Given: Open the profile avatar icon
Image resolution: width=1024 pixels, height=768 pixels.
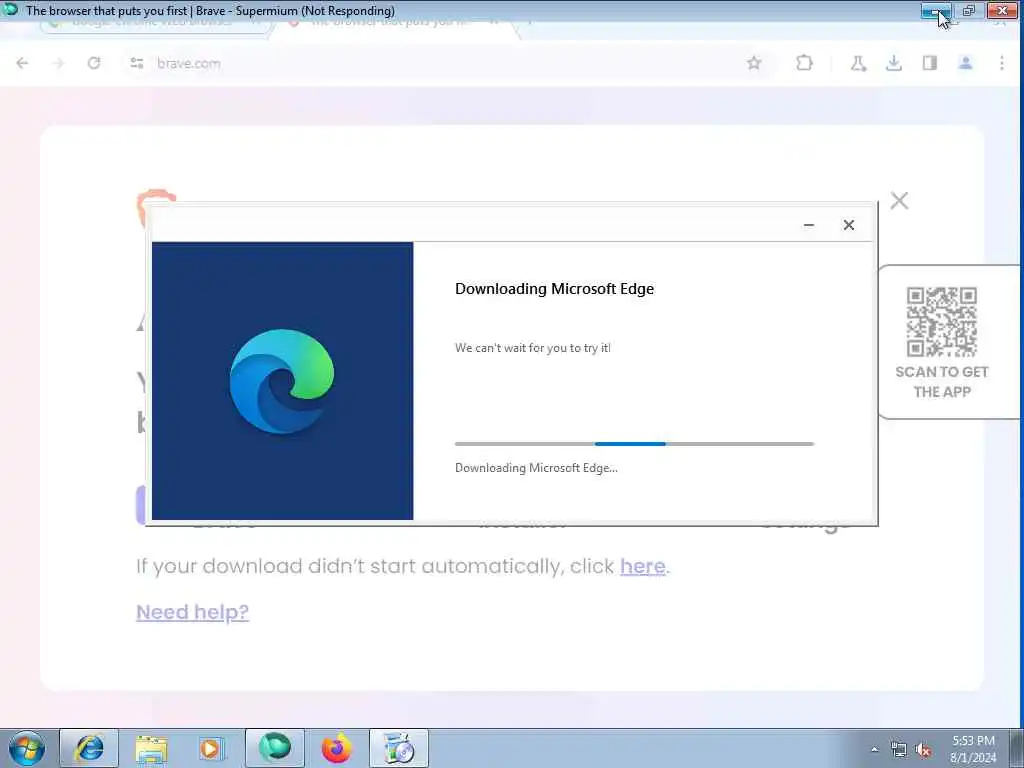Looking at the screenshot, I should [966, 63].
